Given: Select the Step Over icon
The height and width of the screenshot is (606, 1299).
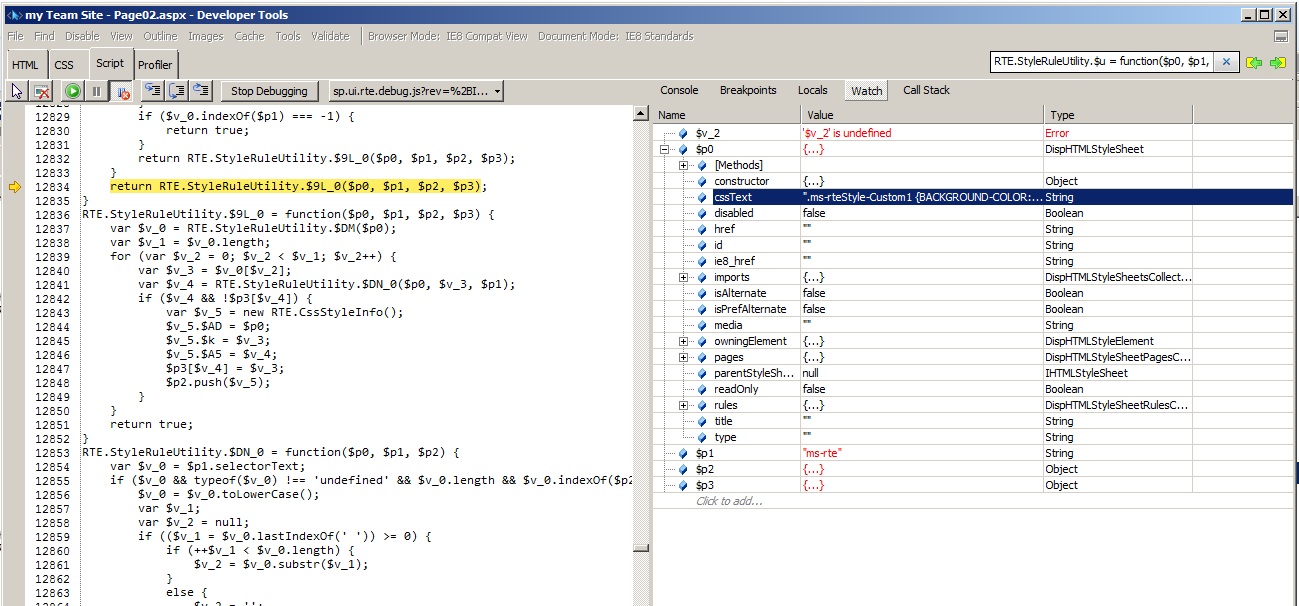Looking at the screenshot, I should [174, 90].
